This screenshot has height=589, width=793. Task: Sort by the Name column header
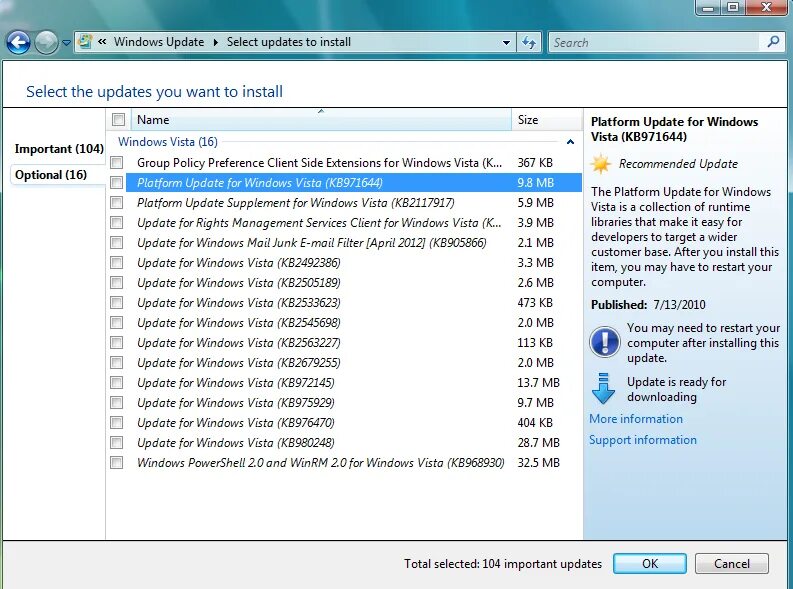(321, 120)
